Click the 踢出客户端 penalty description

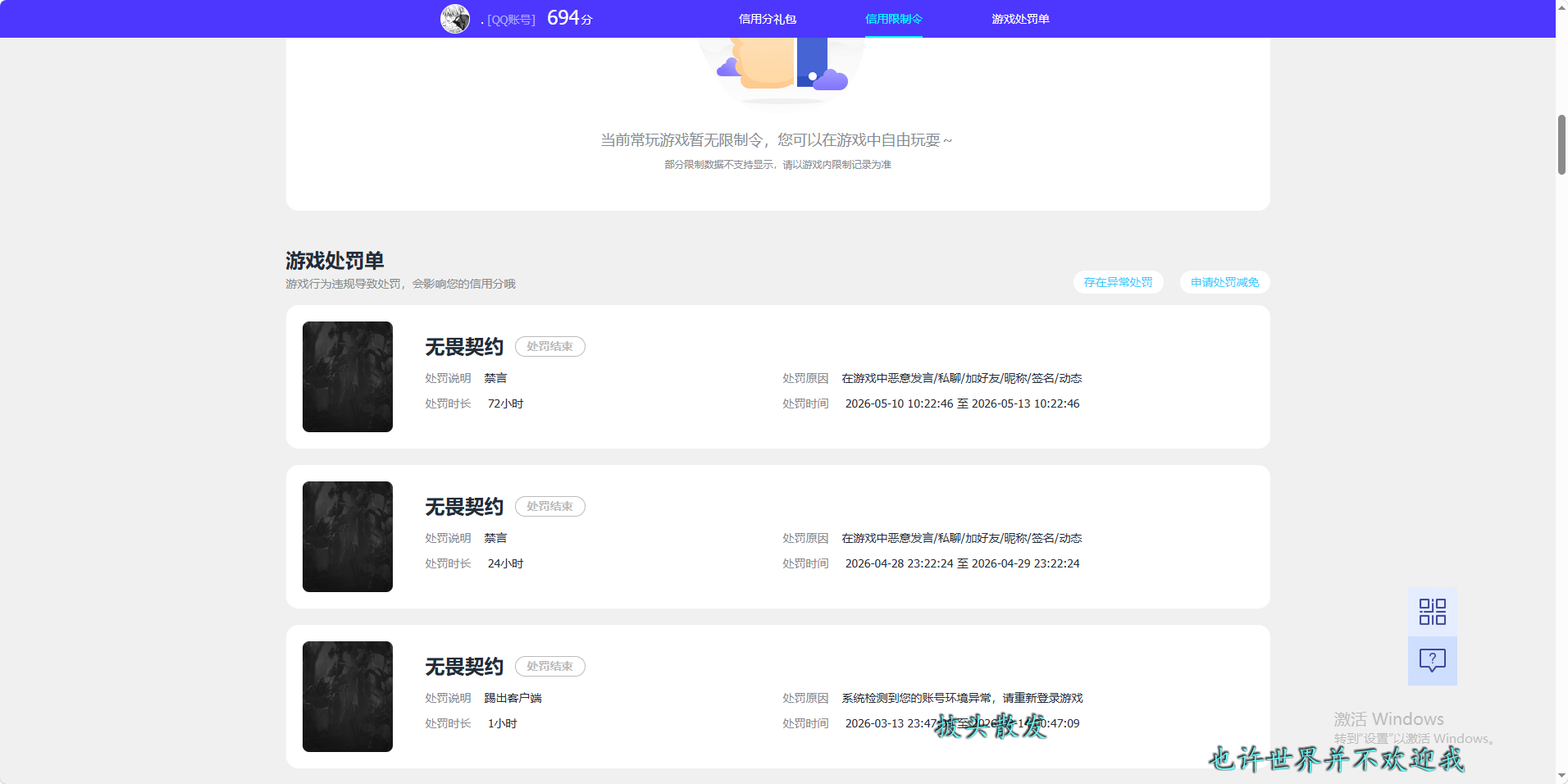pyautogui.click(x=513, y=698)
